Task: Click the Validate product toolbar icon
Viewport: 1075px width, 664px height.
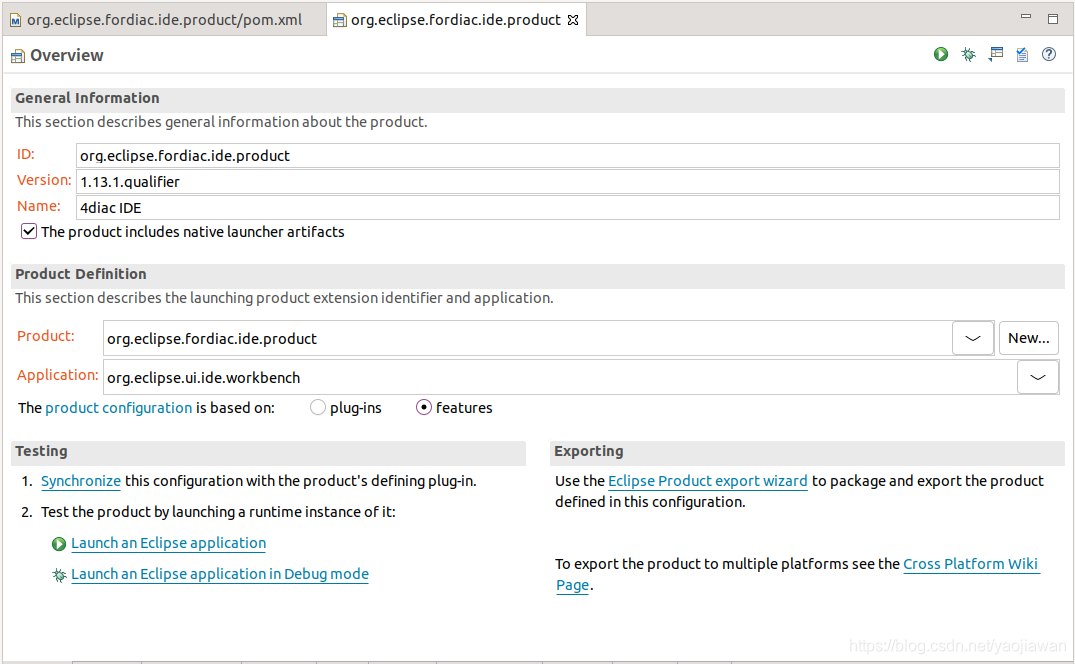Action: 1022,55
